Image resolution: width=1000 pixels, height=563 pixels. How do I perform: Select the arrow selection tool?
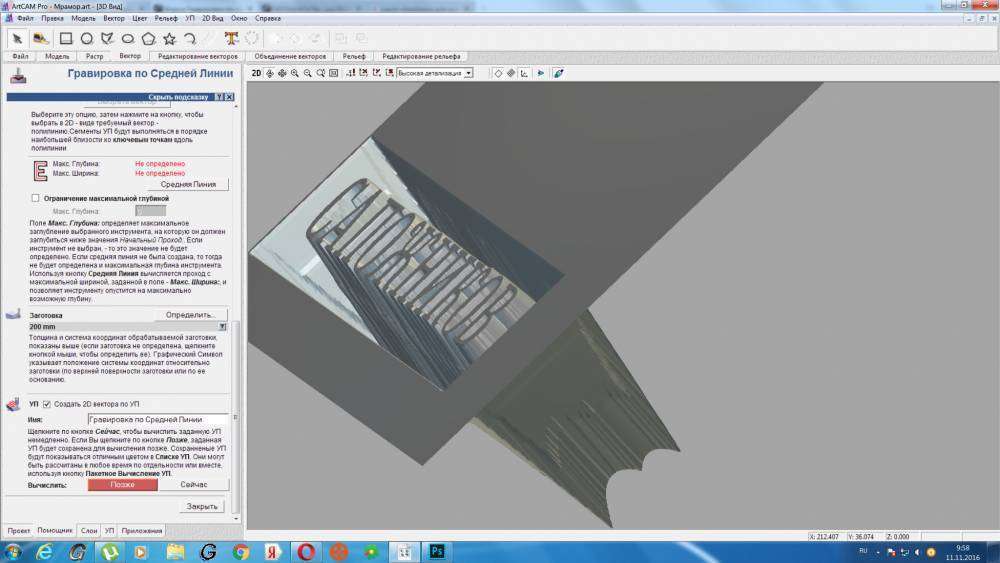pyautogui.click(x=18, y=38)
